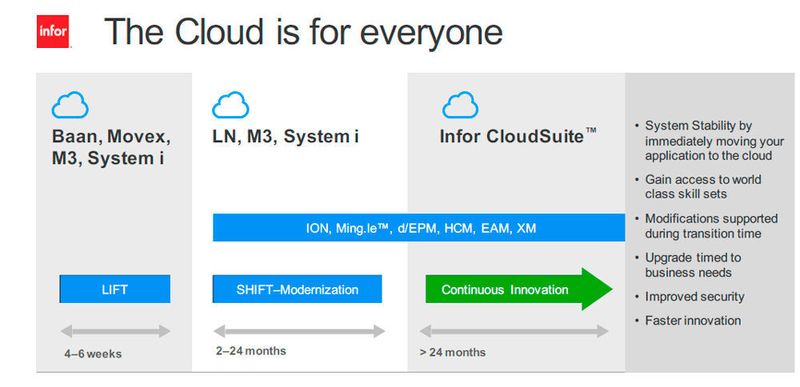Click the ION, Ming.le, d/EPM blue bar
800x387 pixels.
click(x=419, y=227)
